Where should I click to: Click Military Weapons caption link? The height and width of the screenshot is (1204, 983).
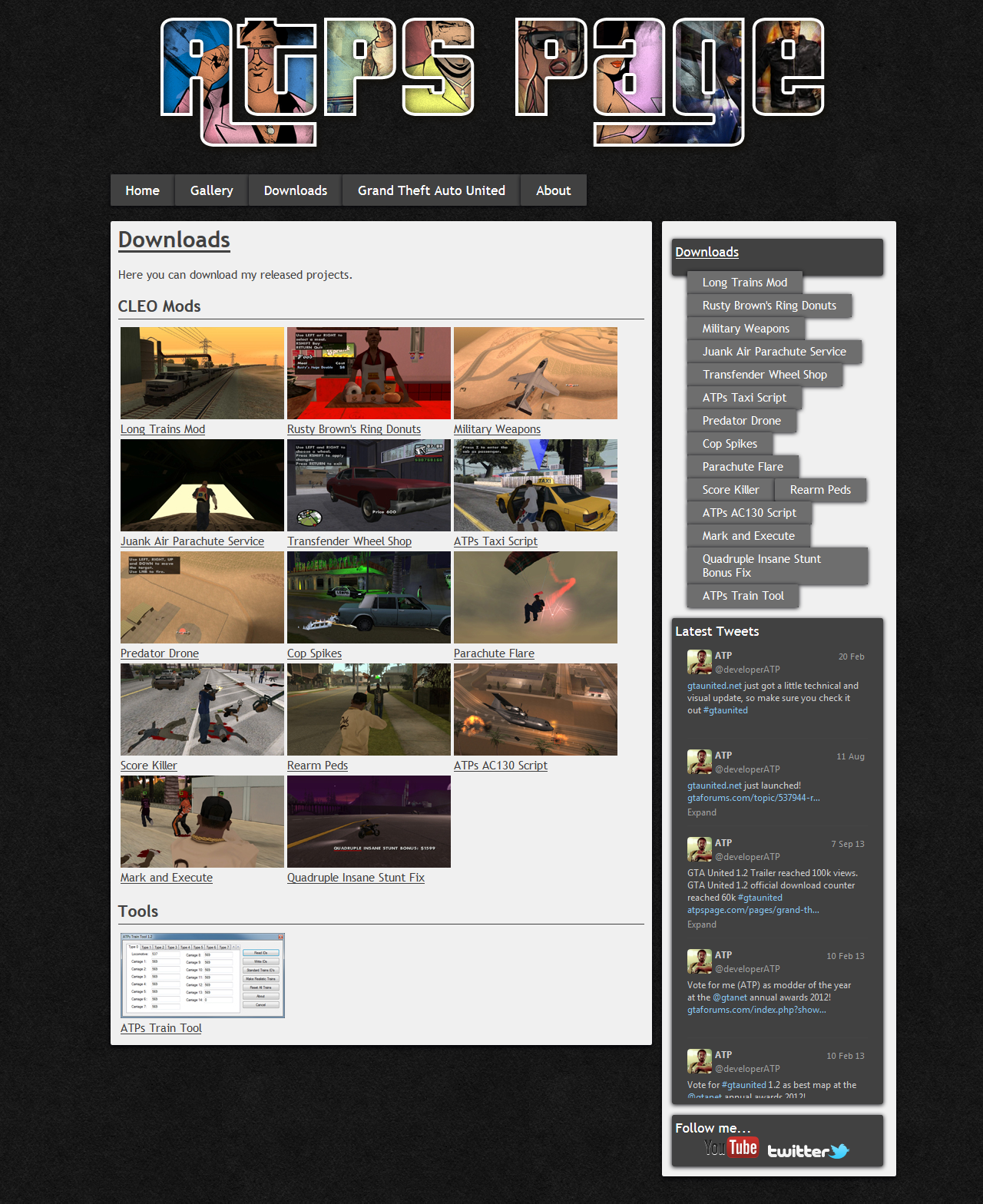pos(497,429)
